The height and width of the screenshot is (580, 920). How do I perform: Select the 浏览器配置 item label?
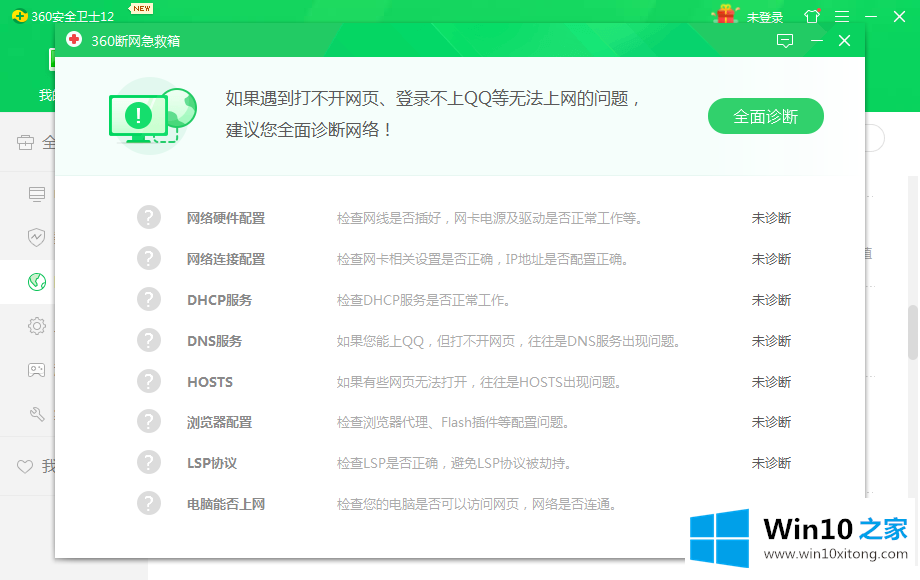[x=219, y=422]
